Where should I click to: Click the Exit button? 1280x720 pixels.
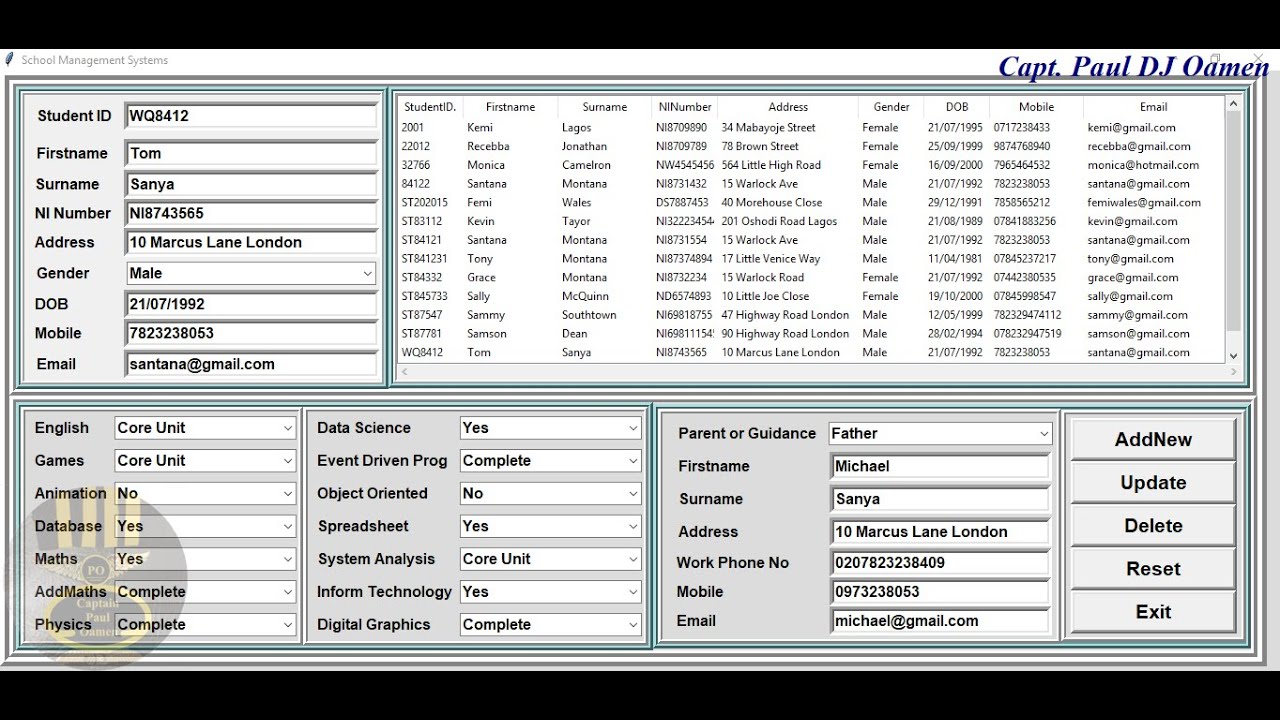click(x=1153, y=611)
